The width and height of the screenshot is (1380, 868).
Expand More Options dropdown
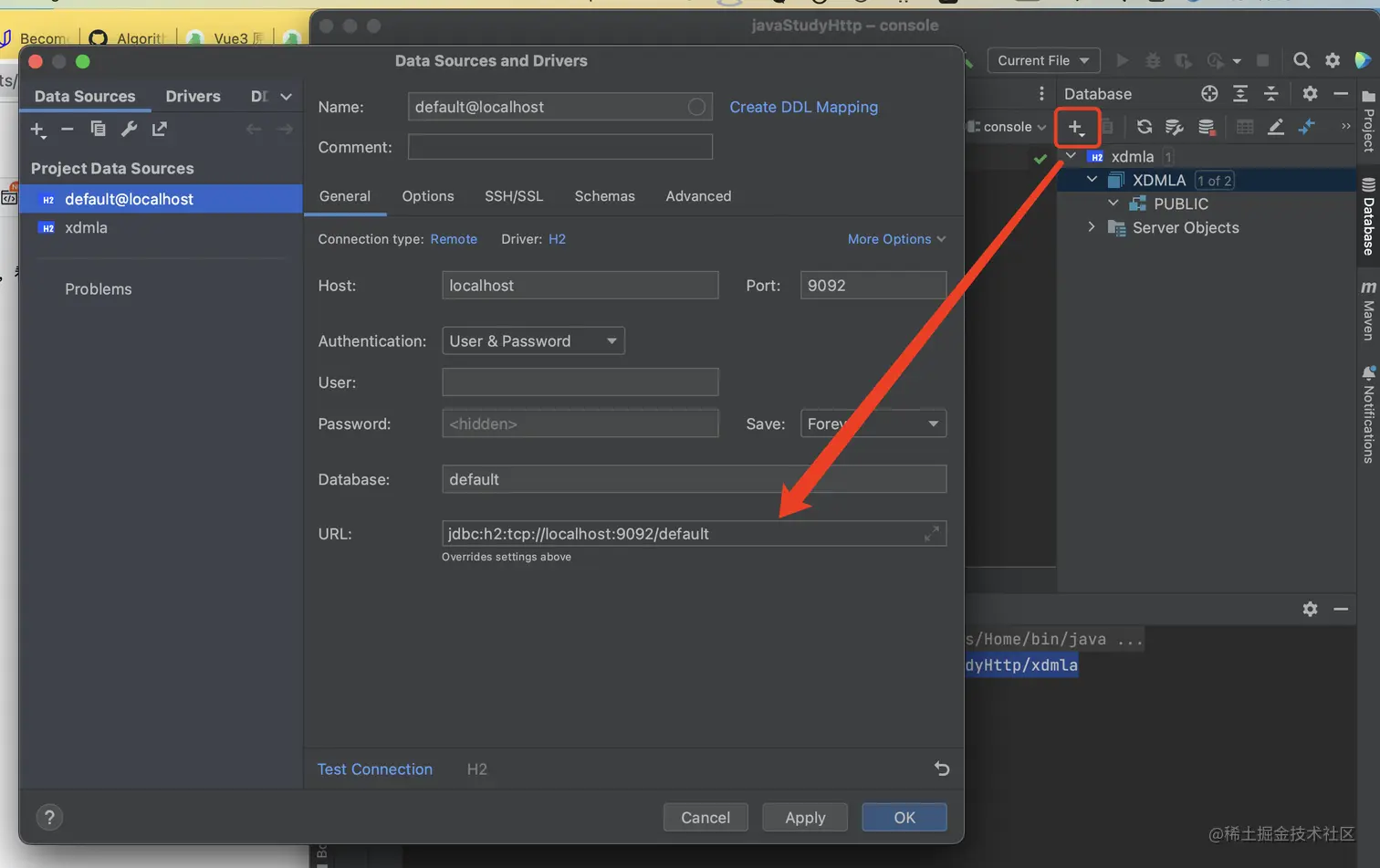click(x=896, y=239)
